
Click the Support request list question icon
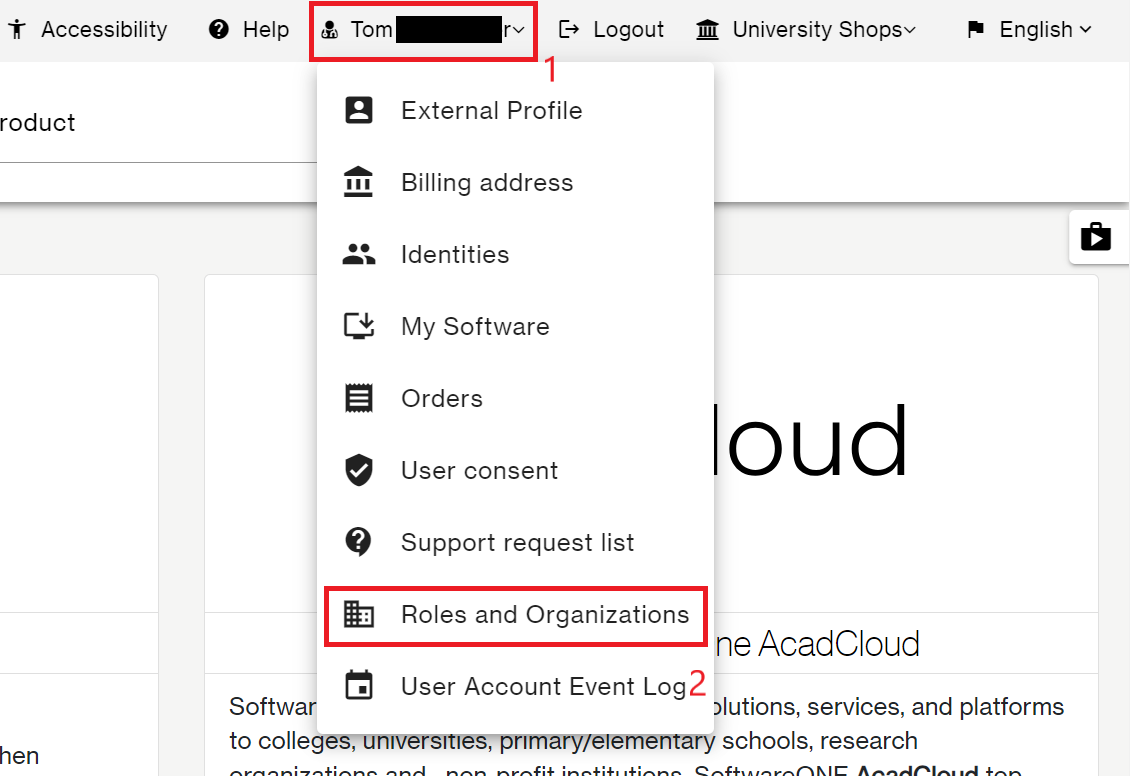(x=358, y=542)
